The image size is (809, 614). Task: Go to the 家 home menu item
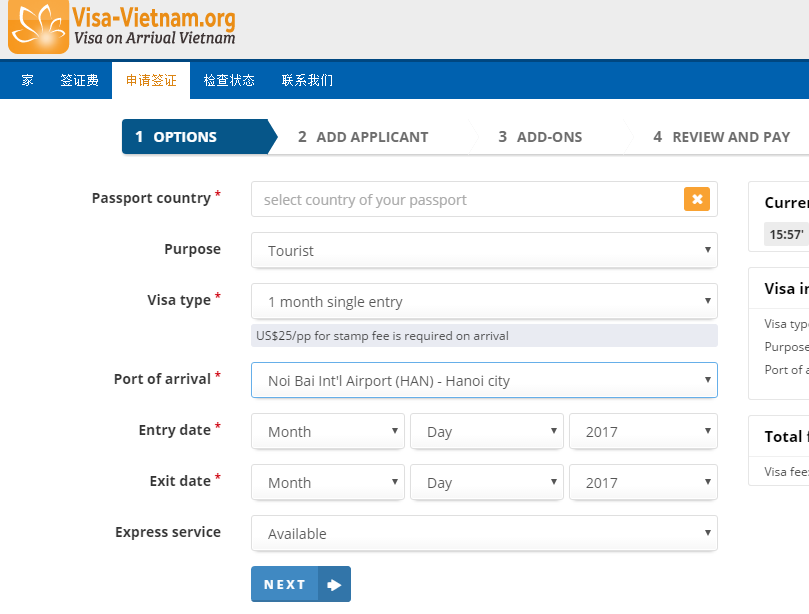click(27, 80)
